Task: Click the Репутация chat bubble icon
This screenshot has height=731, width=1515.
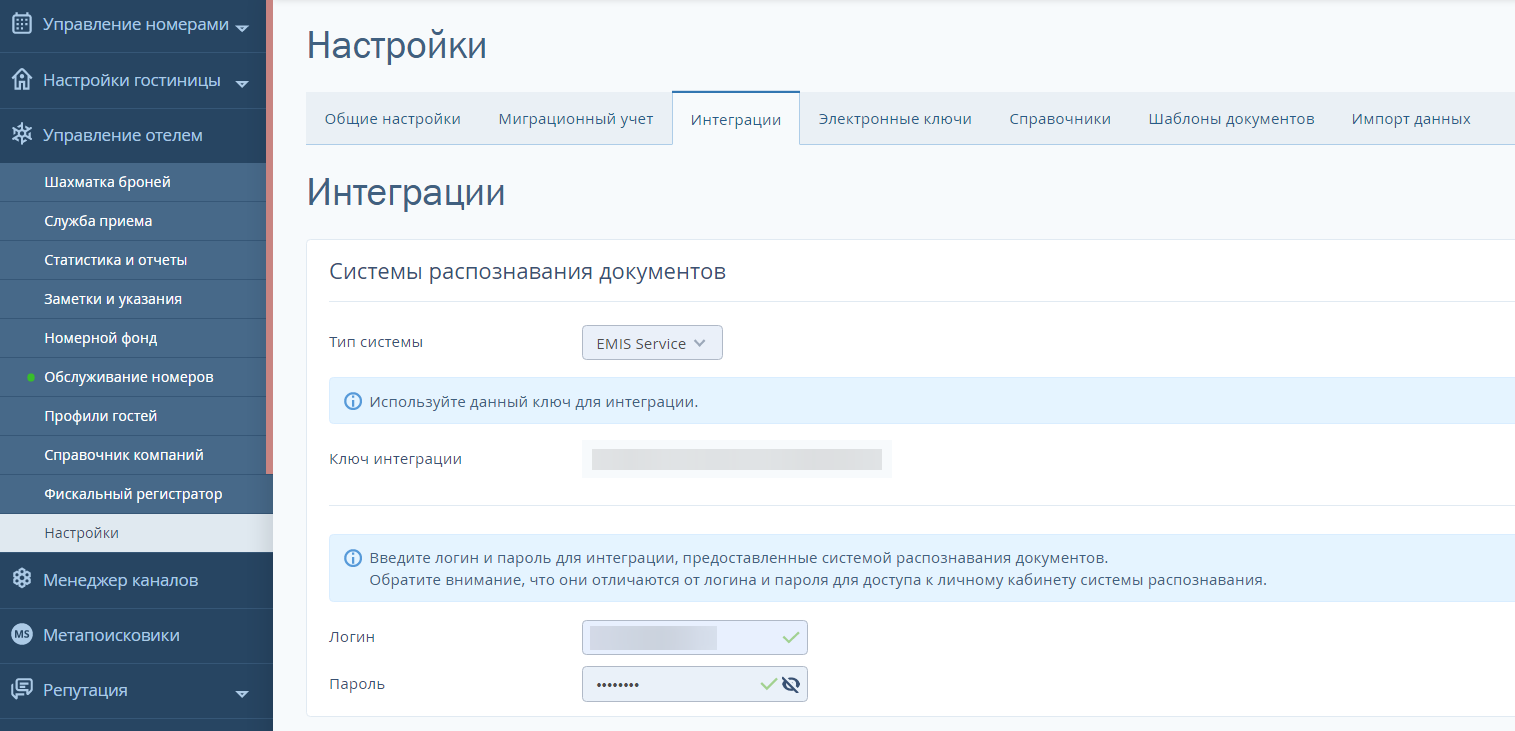Action: click(x=21, y=690)
